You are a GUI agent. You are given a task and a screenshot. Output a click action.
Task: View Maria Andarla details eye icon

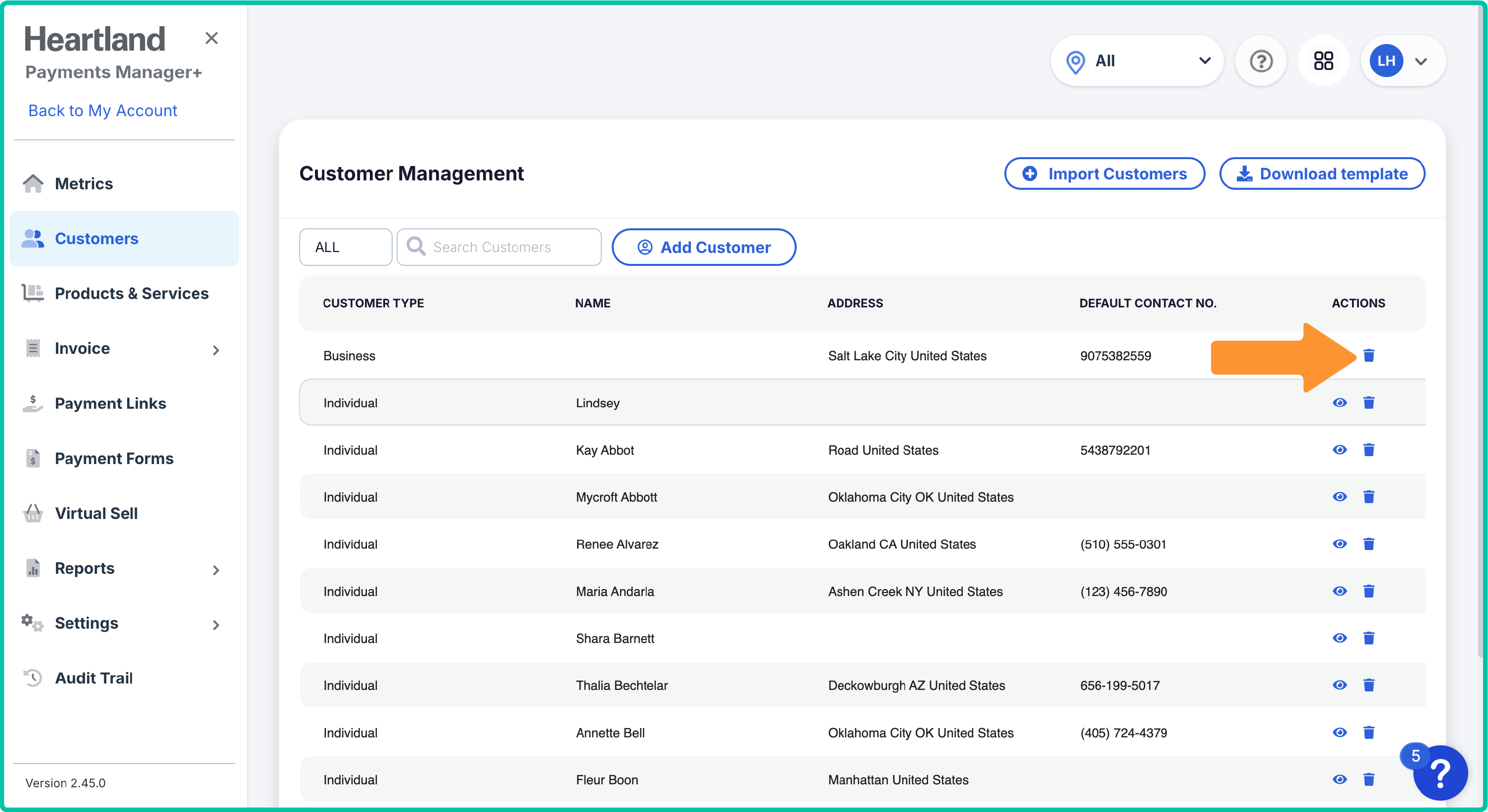click(x=1340, y=591)
